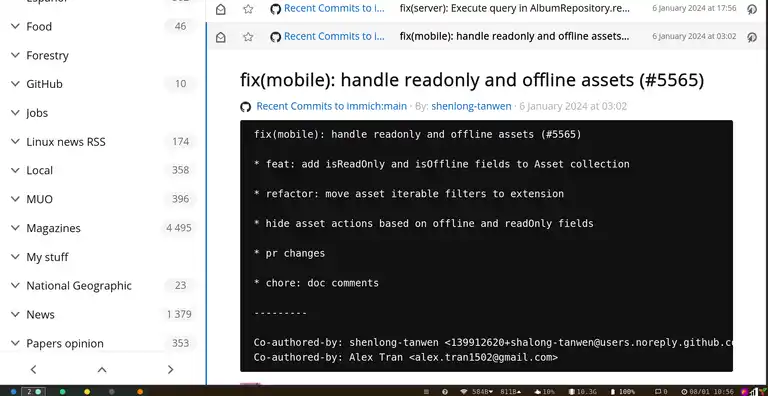Click the '* hide asset actions based on offline' line
Viewport: 768px width, 396px height.
pyautogui.click(x=423, y=224)
